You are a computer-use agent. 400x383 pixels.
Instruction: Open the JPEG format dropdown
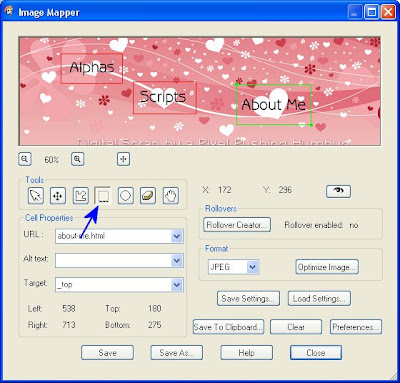[253, 267]
